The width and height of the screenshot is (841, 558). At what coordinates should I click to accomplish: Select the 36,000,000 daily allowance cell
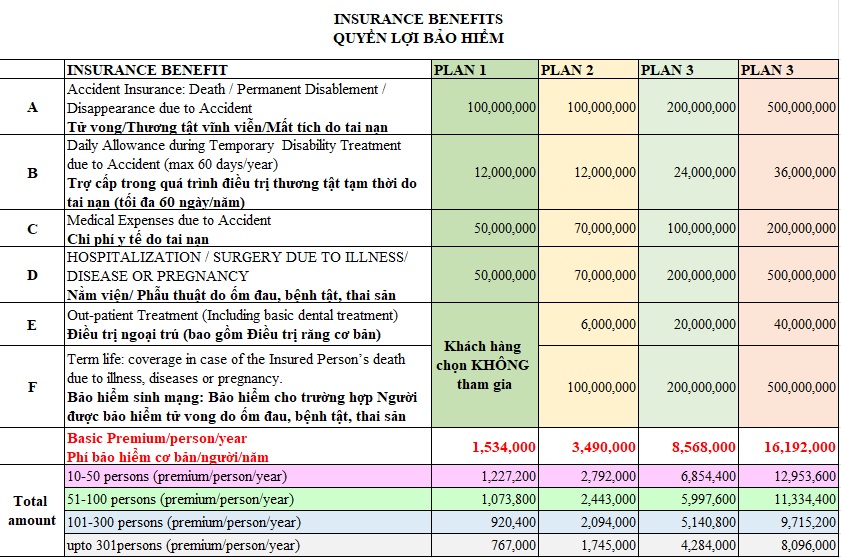click(x=803, y=172)
